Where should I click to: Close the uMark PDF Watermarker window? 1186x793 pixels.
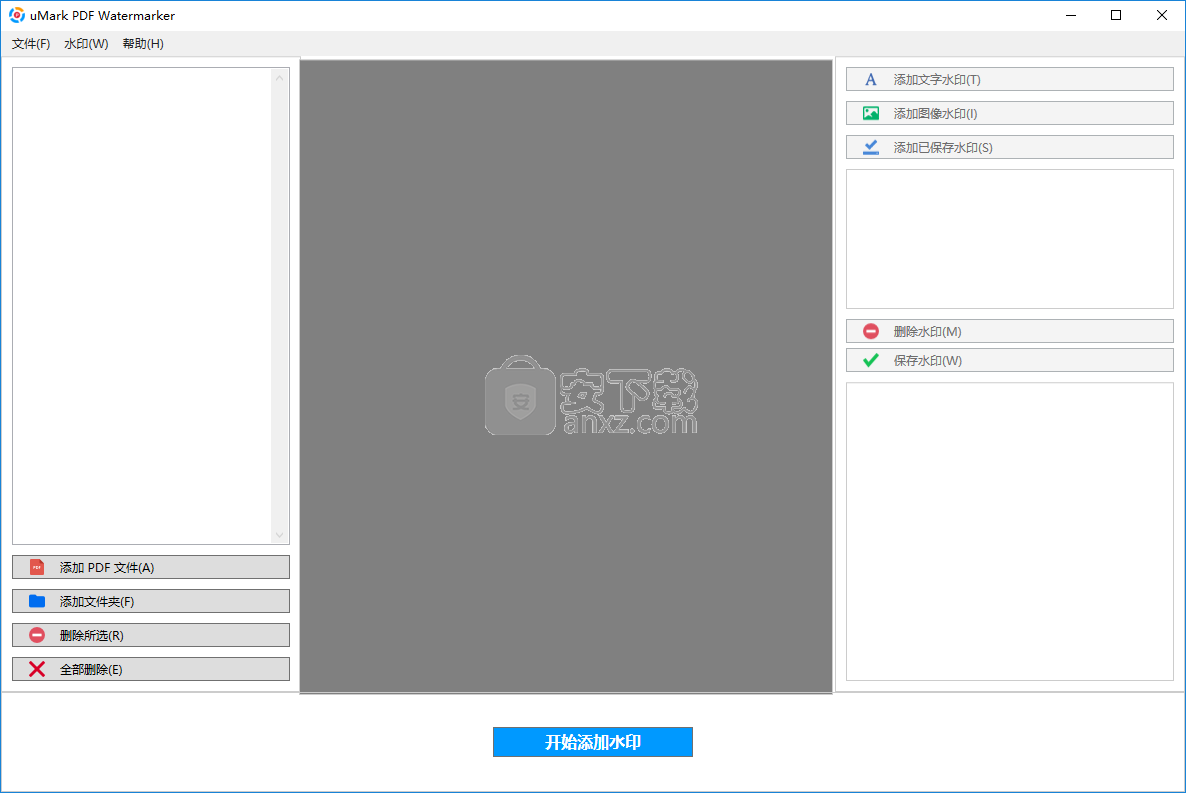click(1162, 15)
